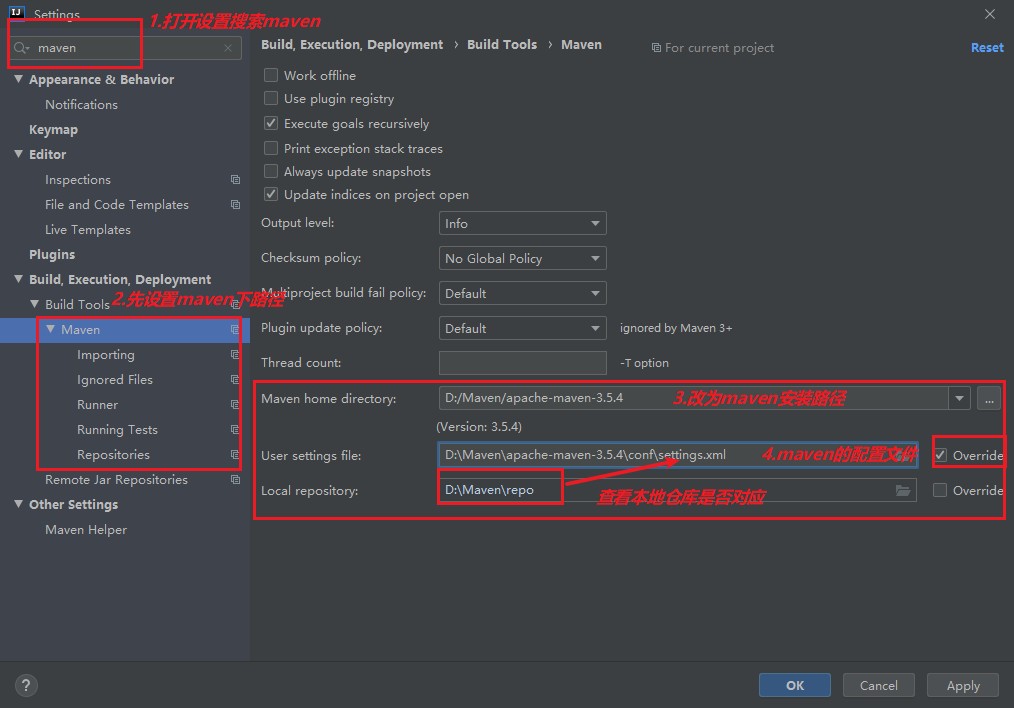Screen dimensions: 1014x708
Task: Open Maven home directory dropdown arrow
Action: tap(959, 398)
